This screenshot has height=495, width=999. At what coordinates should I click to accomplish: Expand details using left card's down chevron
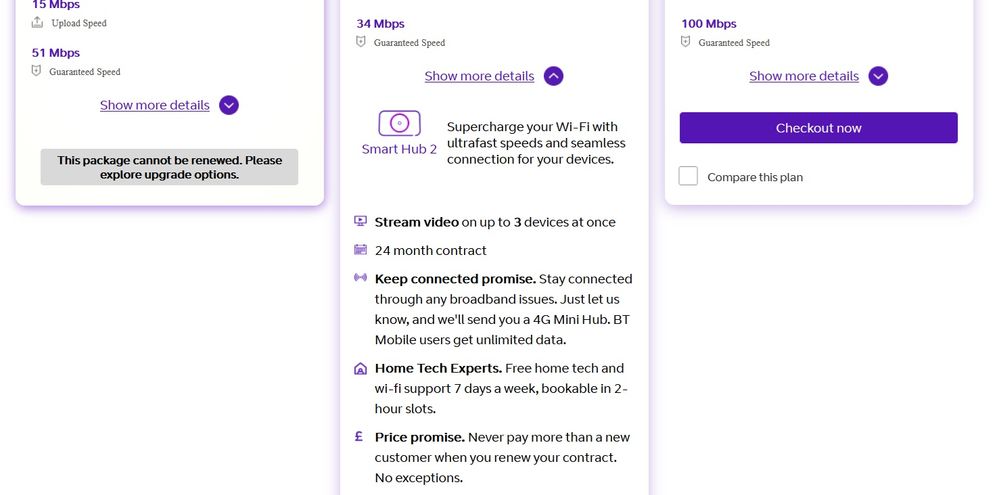229,105
